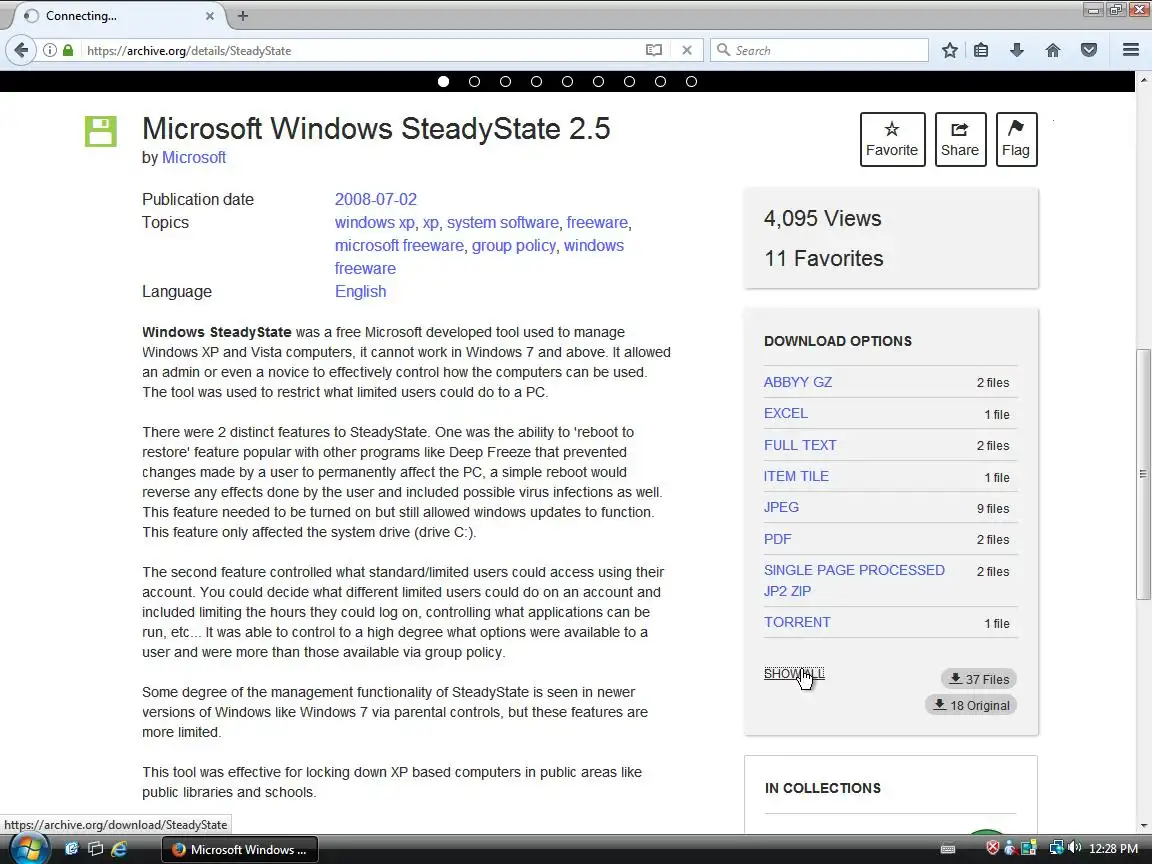Click the green floppy disk software icon

(x=101, y=132)
